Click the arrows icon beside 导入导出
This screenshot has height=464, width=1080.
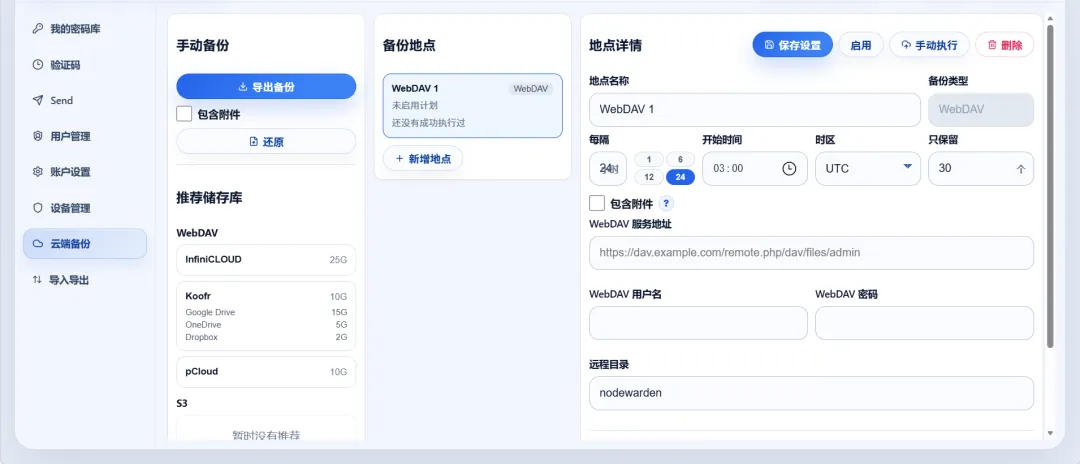pyautogui.click(x=37, y=280)
